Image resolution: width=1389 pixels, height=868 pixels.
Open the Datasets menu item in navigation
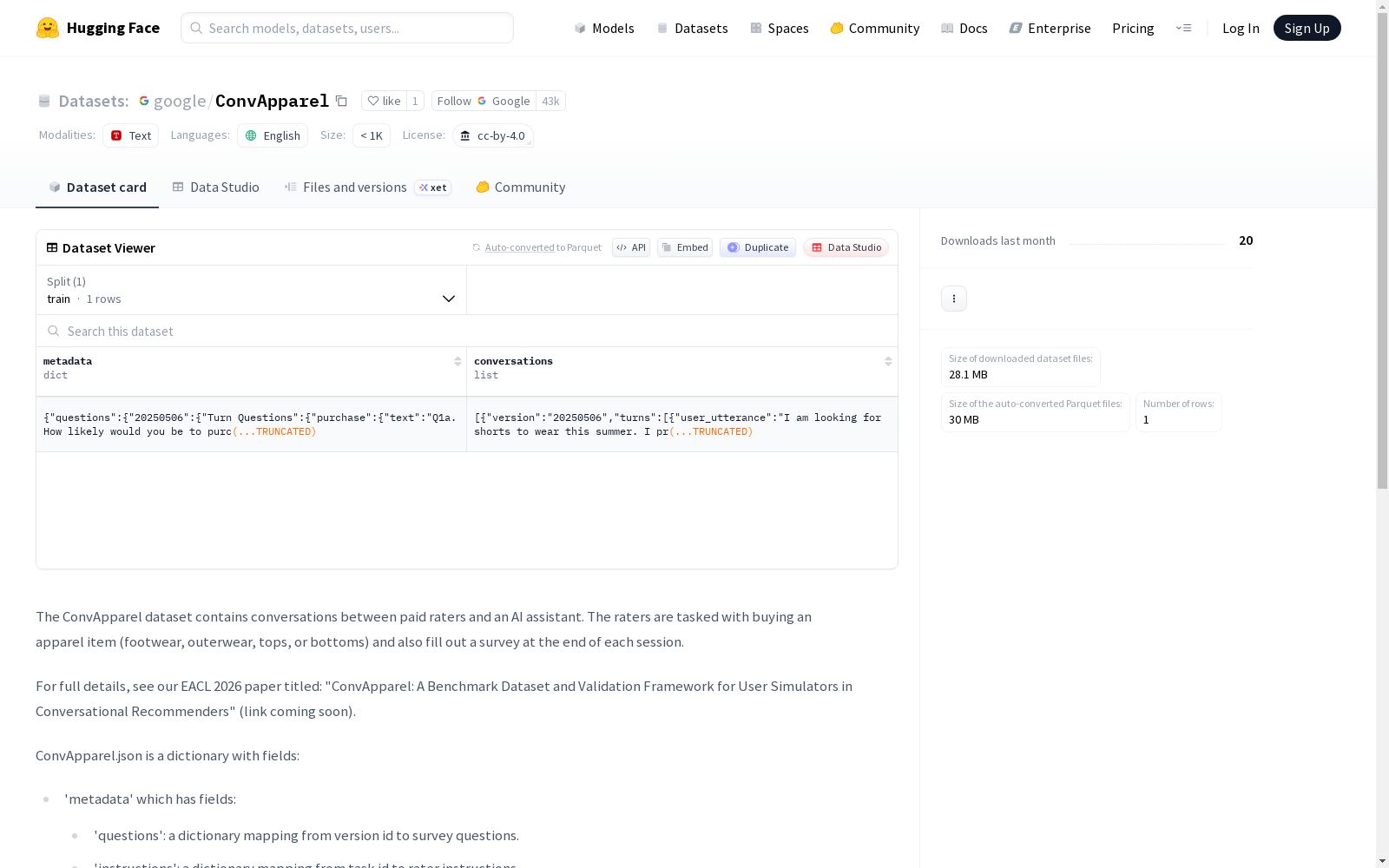point(692,28)
